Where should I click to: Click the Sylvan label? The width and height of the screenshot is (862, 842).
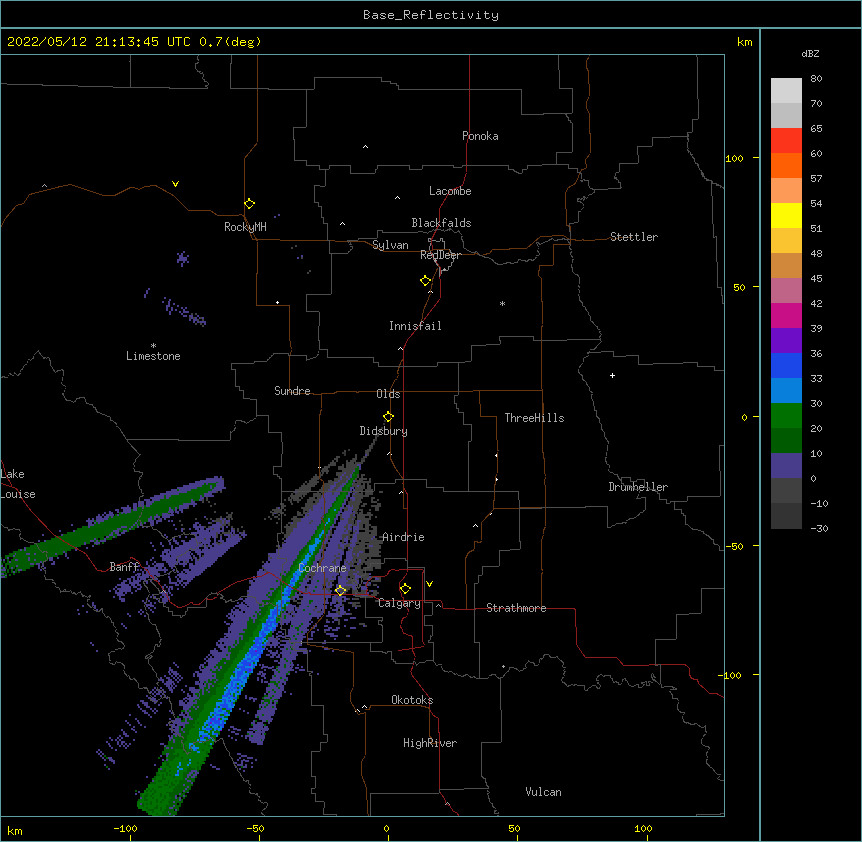click(390, 245)
